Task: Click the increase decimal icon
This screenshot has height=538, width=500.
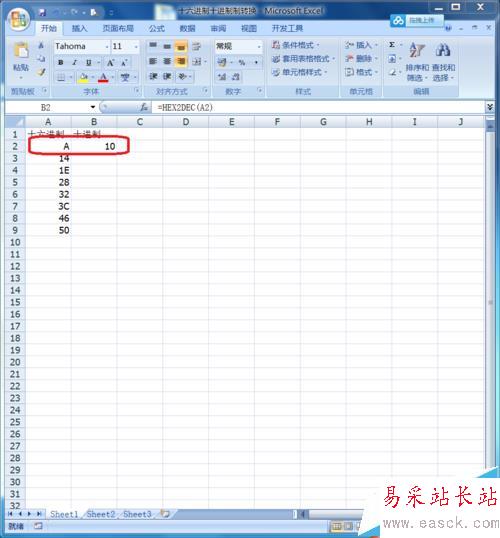Action: tap(222, 77)
